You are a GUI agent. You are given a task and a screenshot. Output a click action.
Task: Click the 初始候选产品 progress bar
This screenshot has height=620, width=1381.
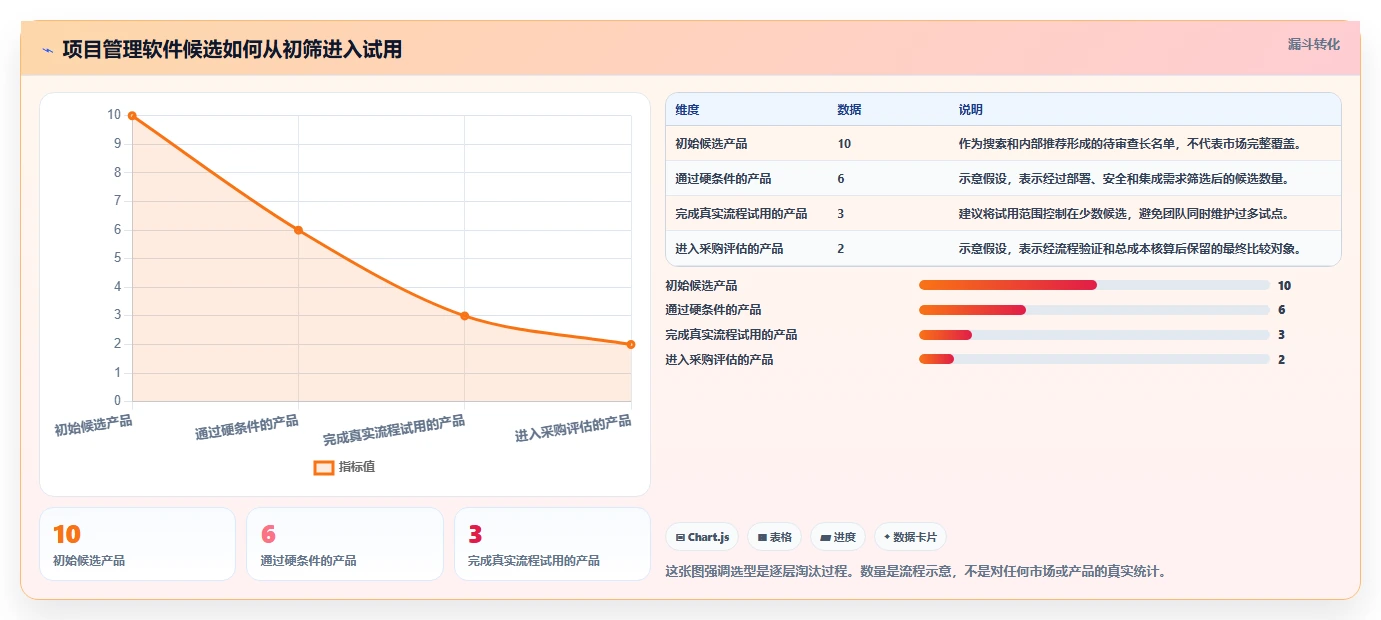click(1094, 285)
